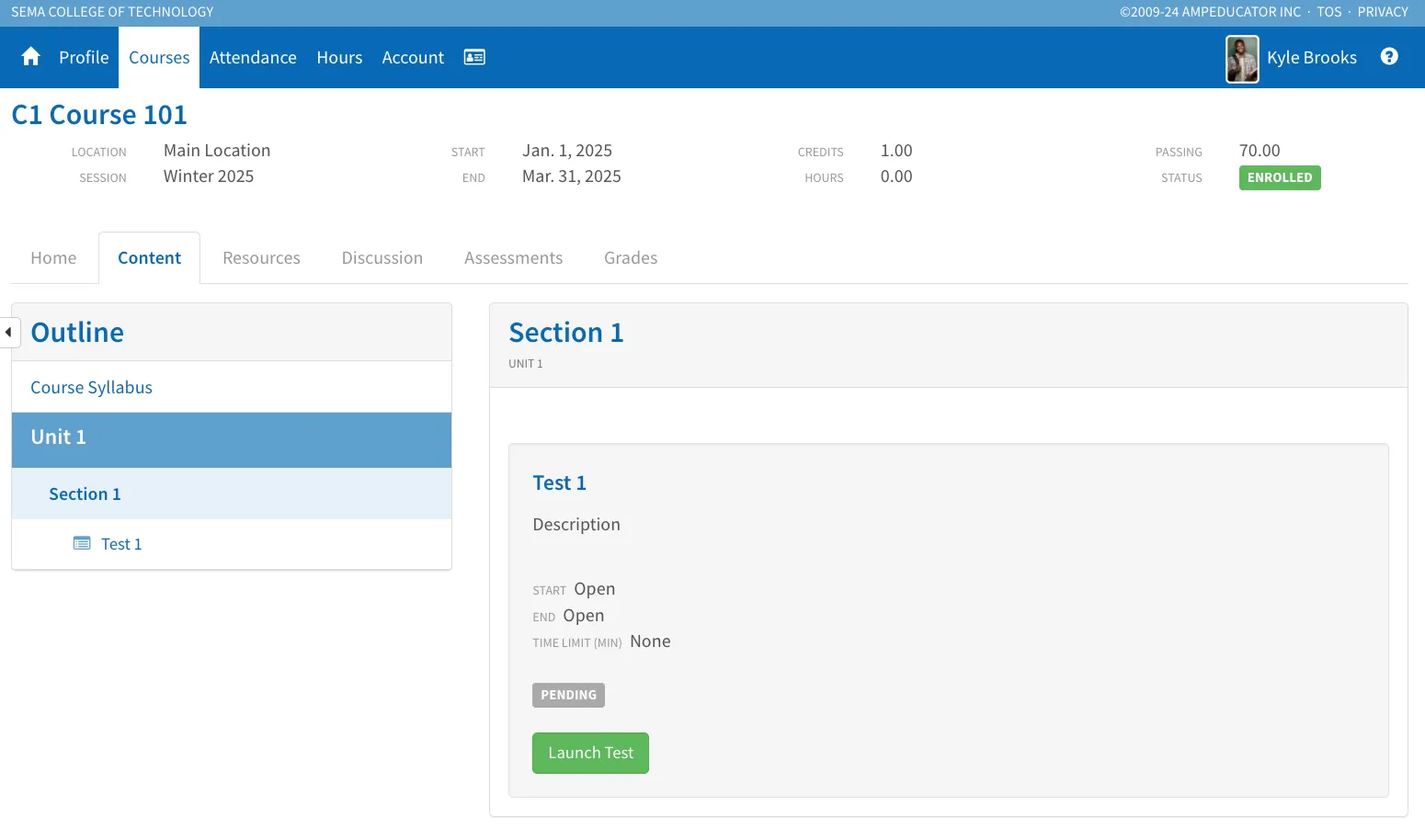Switch to the Resources tab
Screen dimensions: 1425x840
tap(261, 258)
